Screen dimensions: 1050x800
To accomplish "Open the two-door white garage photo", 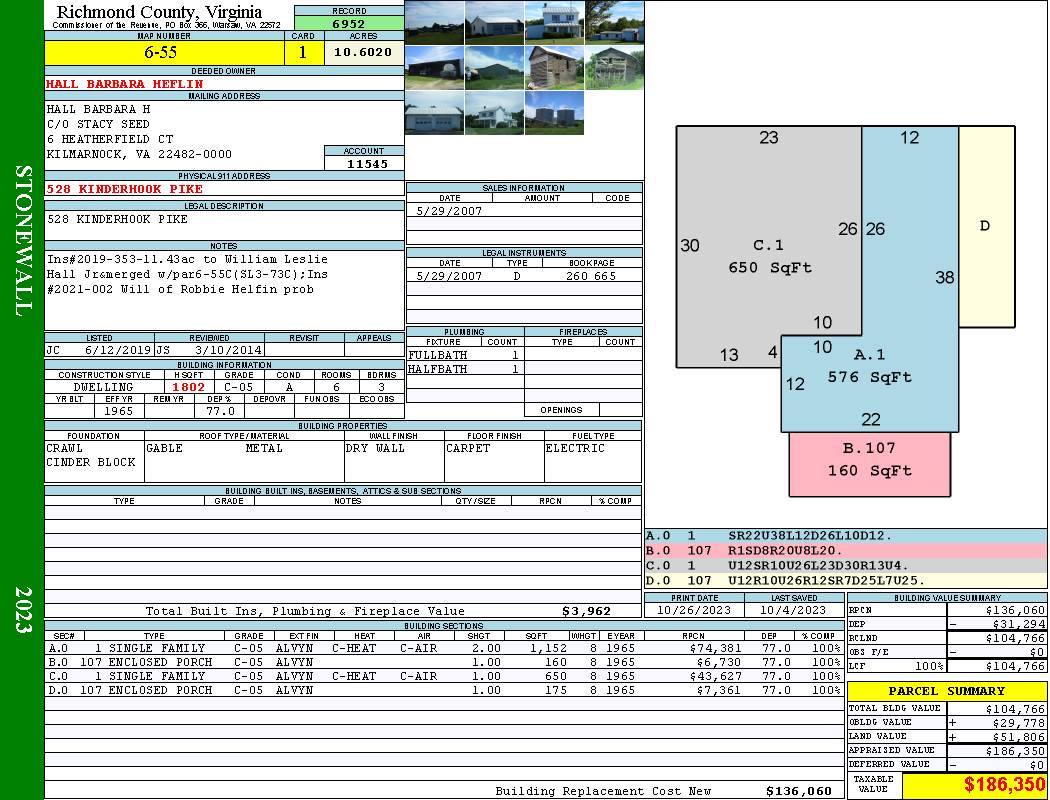I will pyautogui.click(x=434, y=112).
